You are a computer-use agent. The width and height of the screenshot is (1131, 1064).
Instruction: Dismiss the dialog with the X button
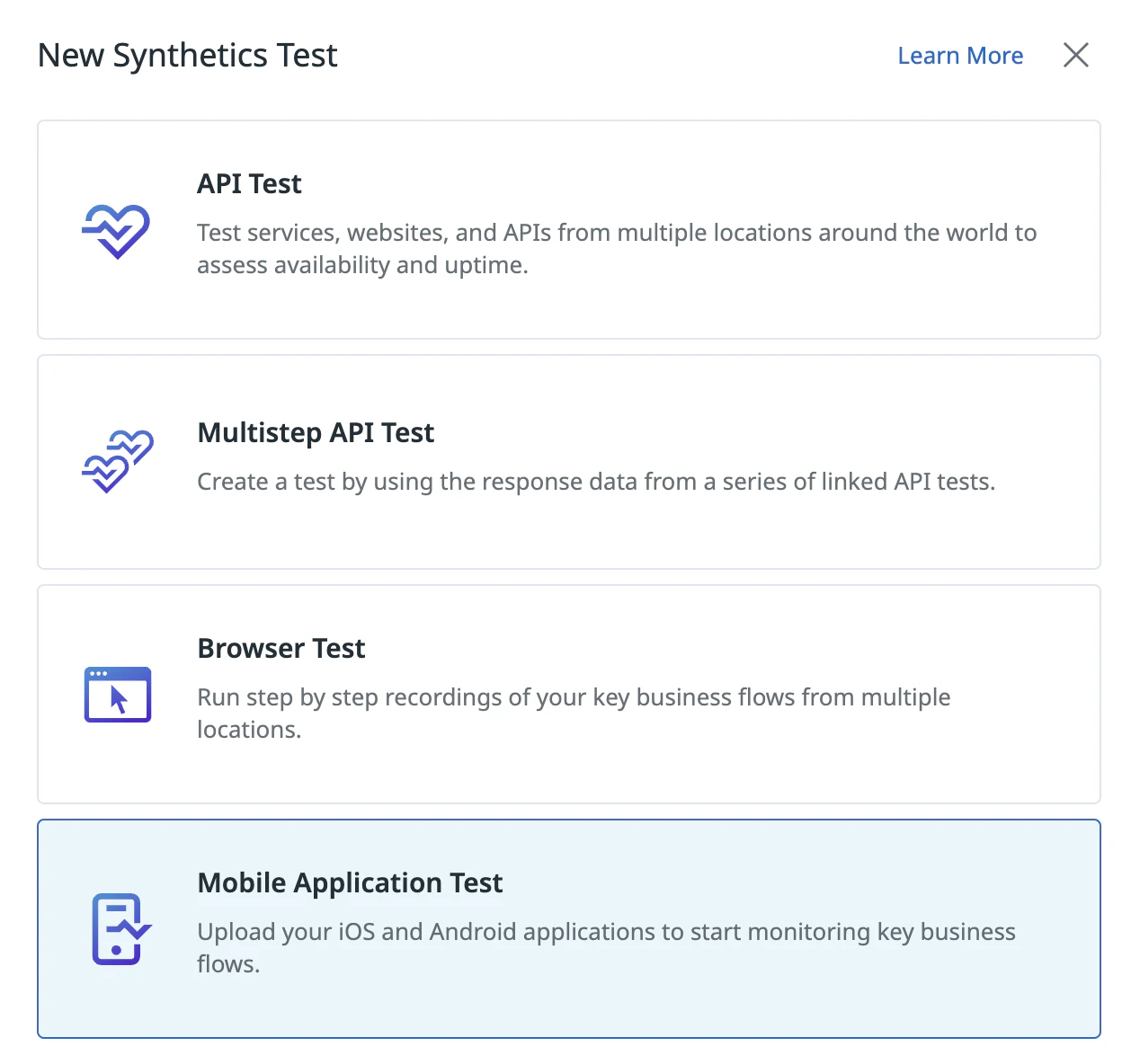click(1075, 55)
